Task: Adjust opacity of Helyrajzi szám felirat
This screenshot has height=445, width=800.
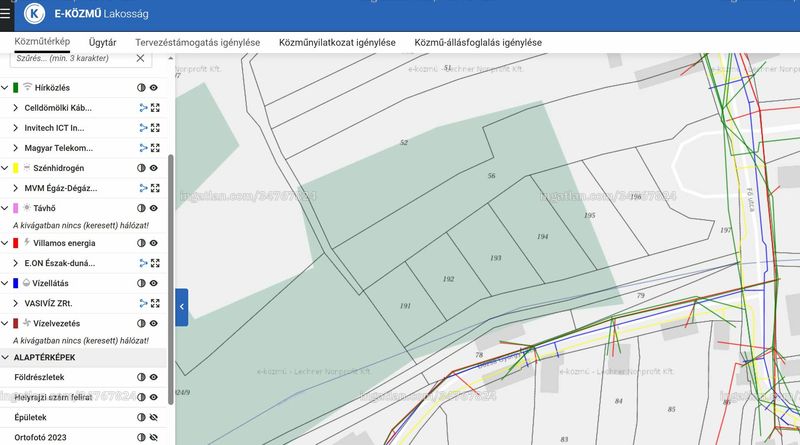Action: tap(141, 397)
